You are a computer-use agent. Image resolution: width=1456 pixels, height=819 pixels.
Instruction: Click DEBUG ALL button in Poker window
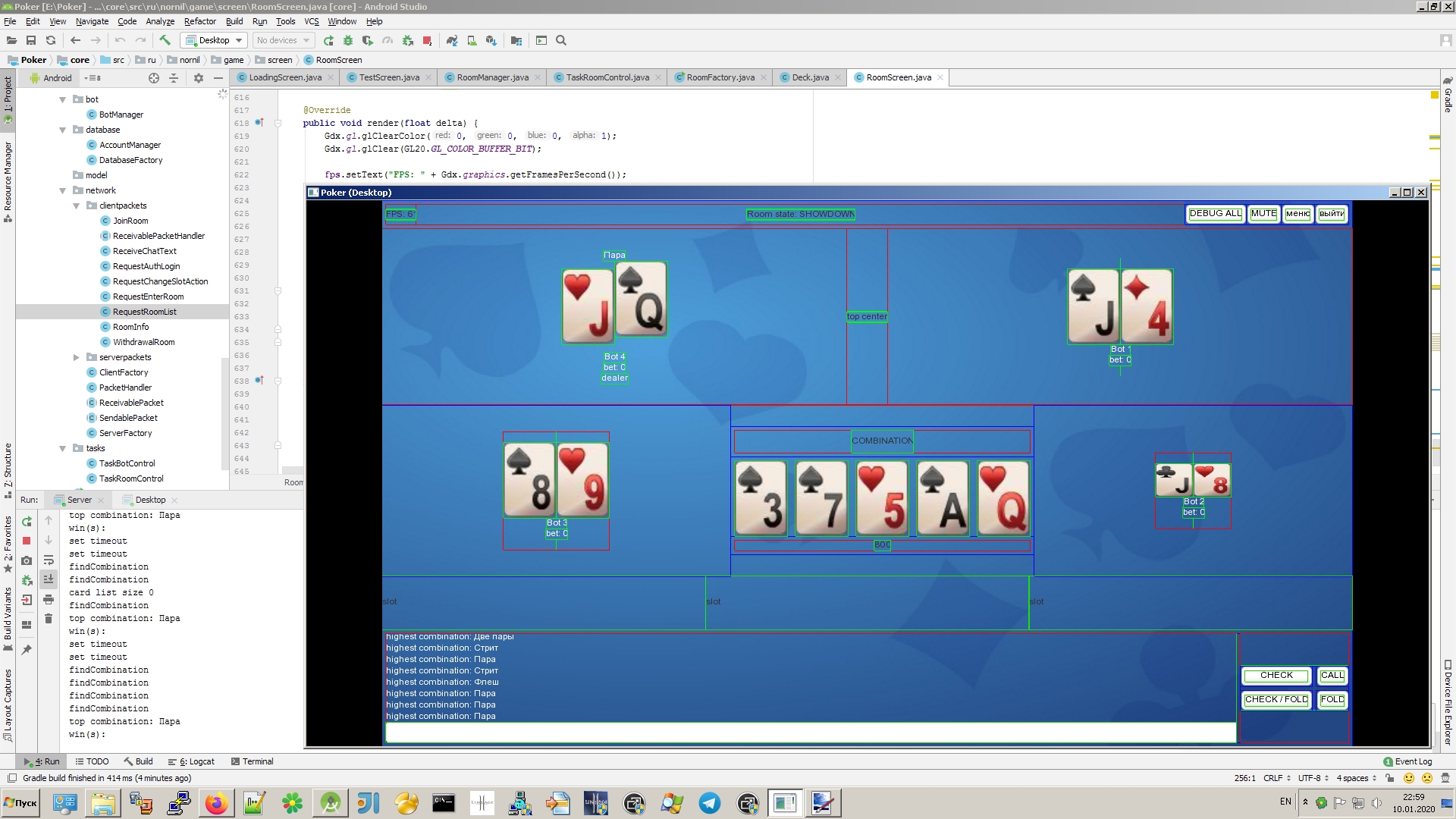[1216, 214]
